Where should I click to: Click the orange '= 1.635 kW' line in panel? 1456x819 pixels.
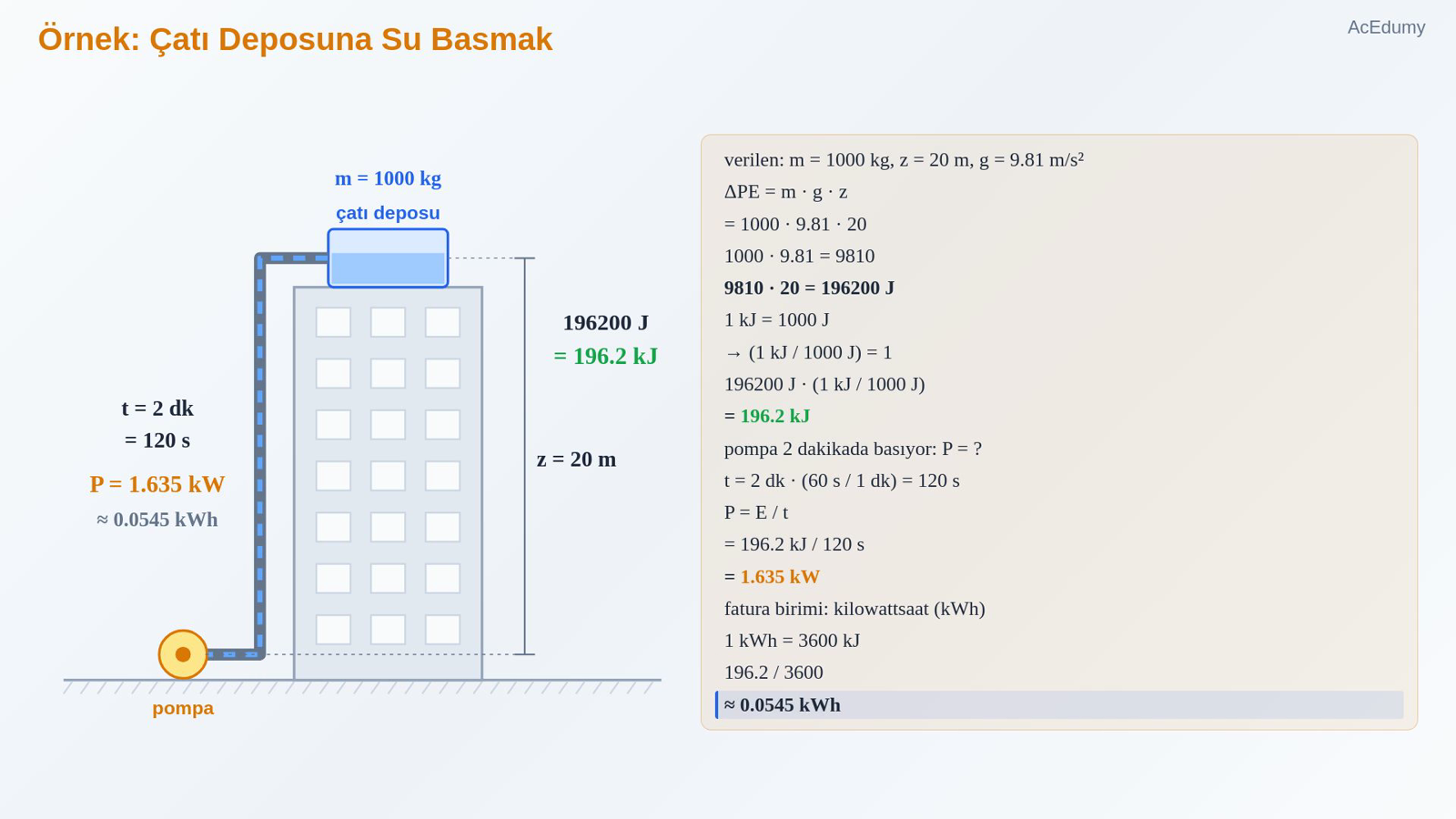[x=772, y=577]
